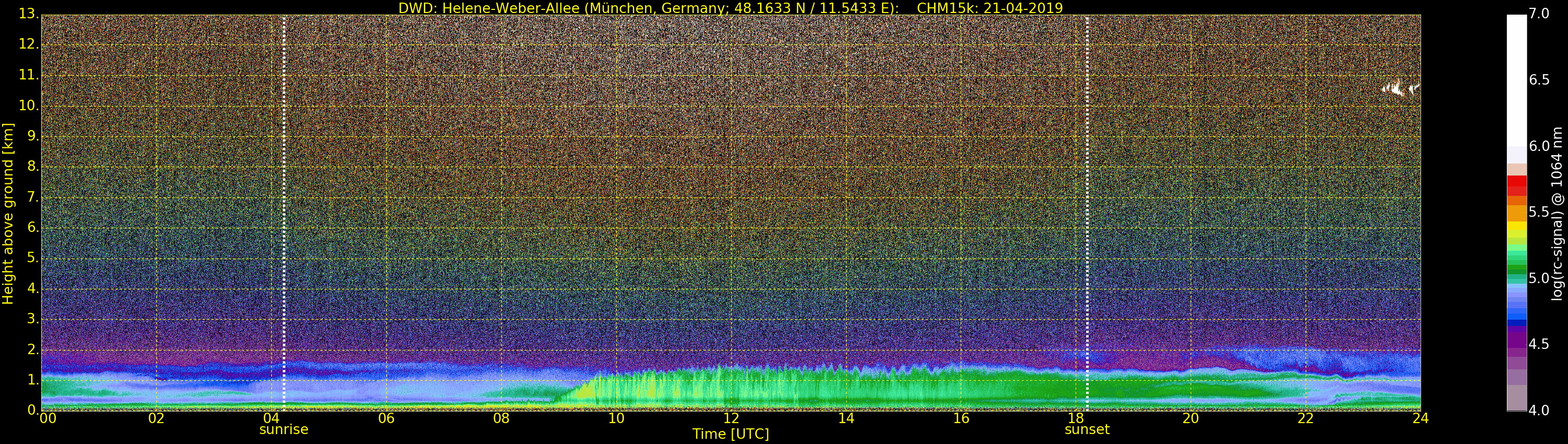The height and width of the screenshot is (444, 1568).
Task: Click the height axis tick label 11
Action: pos(29,75)
